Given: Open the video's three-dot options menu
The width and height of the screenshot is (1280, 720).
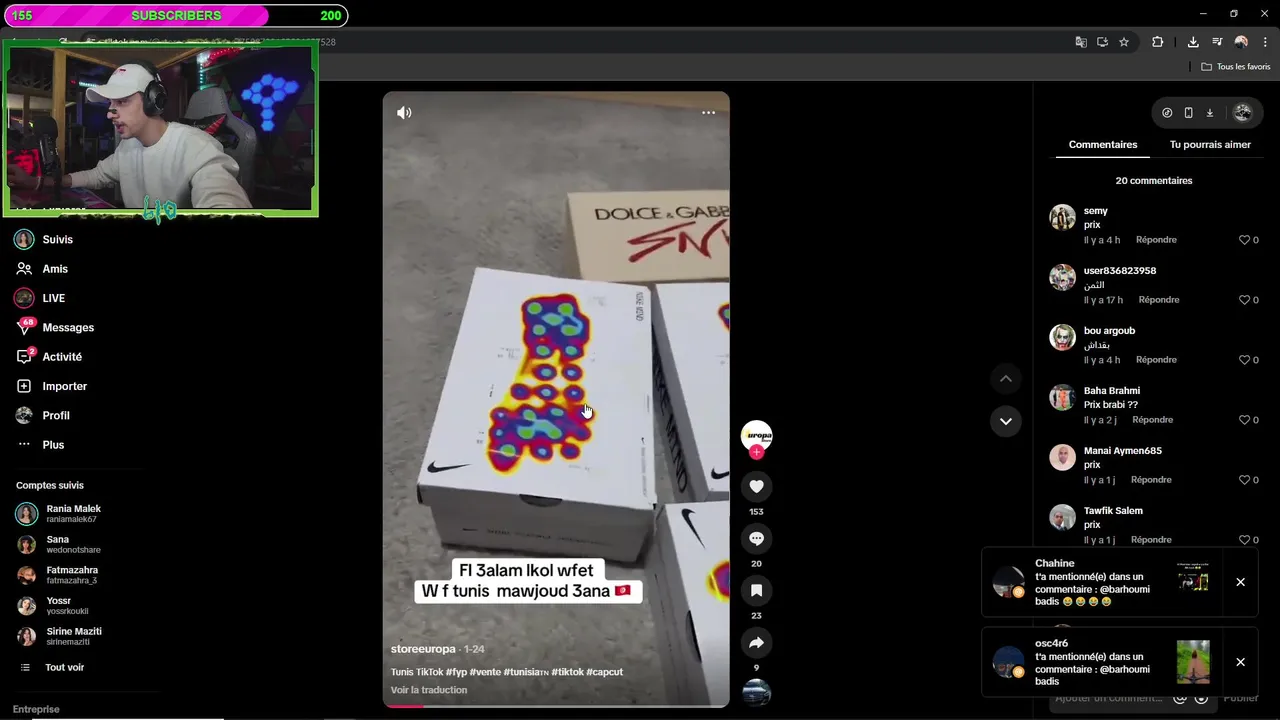Looking at the screenshot, I should click(708, 113).
